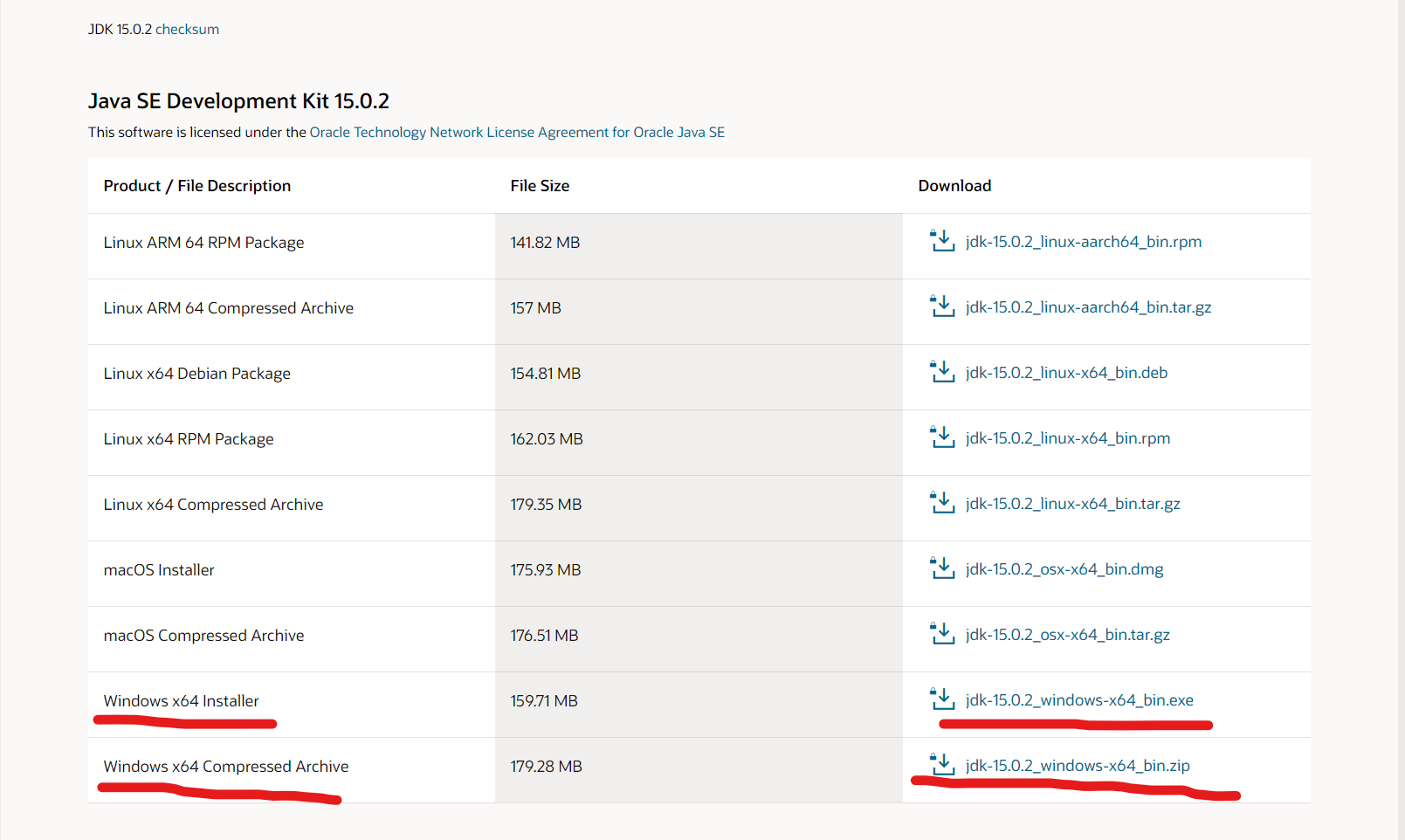Click the 175.93 MB file size cell
This screenshot has height=840, width=1405.
click(699, 574)
